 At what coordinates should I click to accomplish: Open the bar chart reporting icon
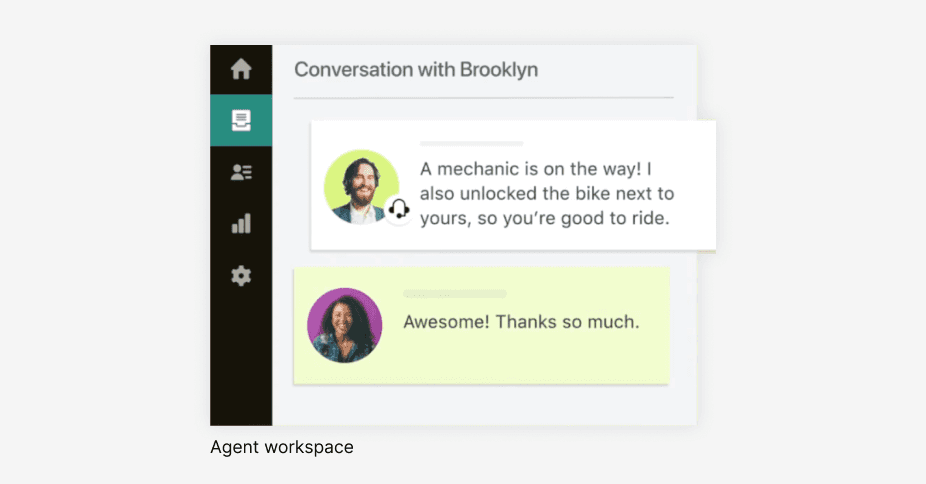[x=241, y=224]
